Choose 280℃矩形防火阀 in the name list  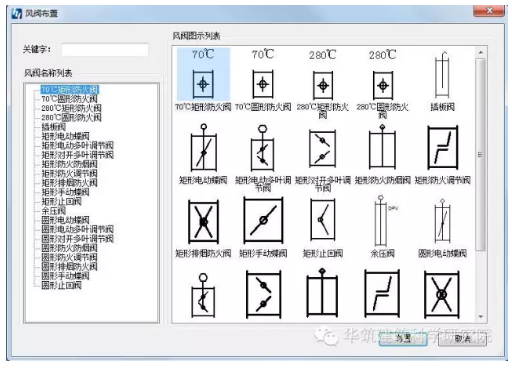tap(71, 108)
